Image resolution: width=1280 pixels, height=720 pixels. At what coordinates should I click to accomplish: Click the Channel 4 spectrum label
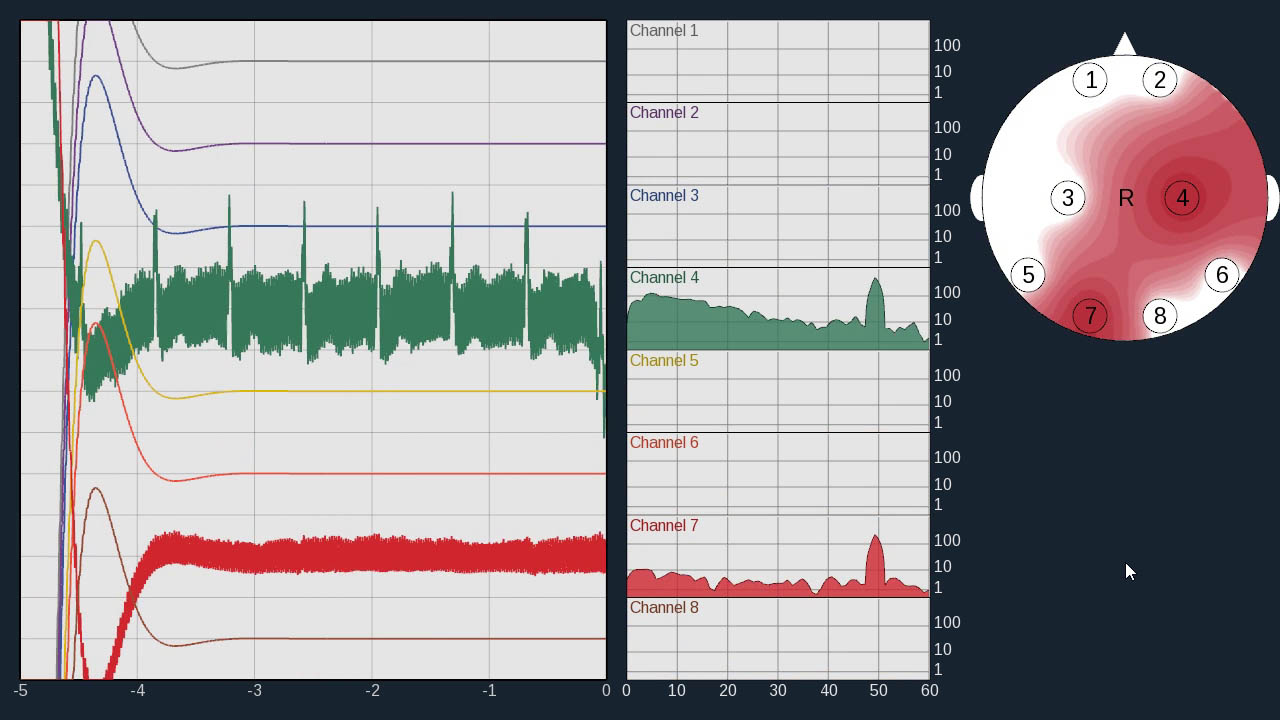pyautogui.click(x=663, y=278)
